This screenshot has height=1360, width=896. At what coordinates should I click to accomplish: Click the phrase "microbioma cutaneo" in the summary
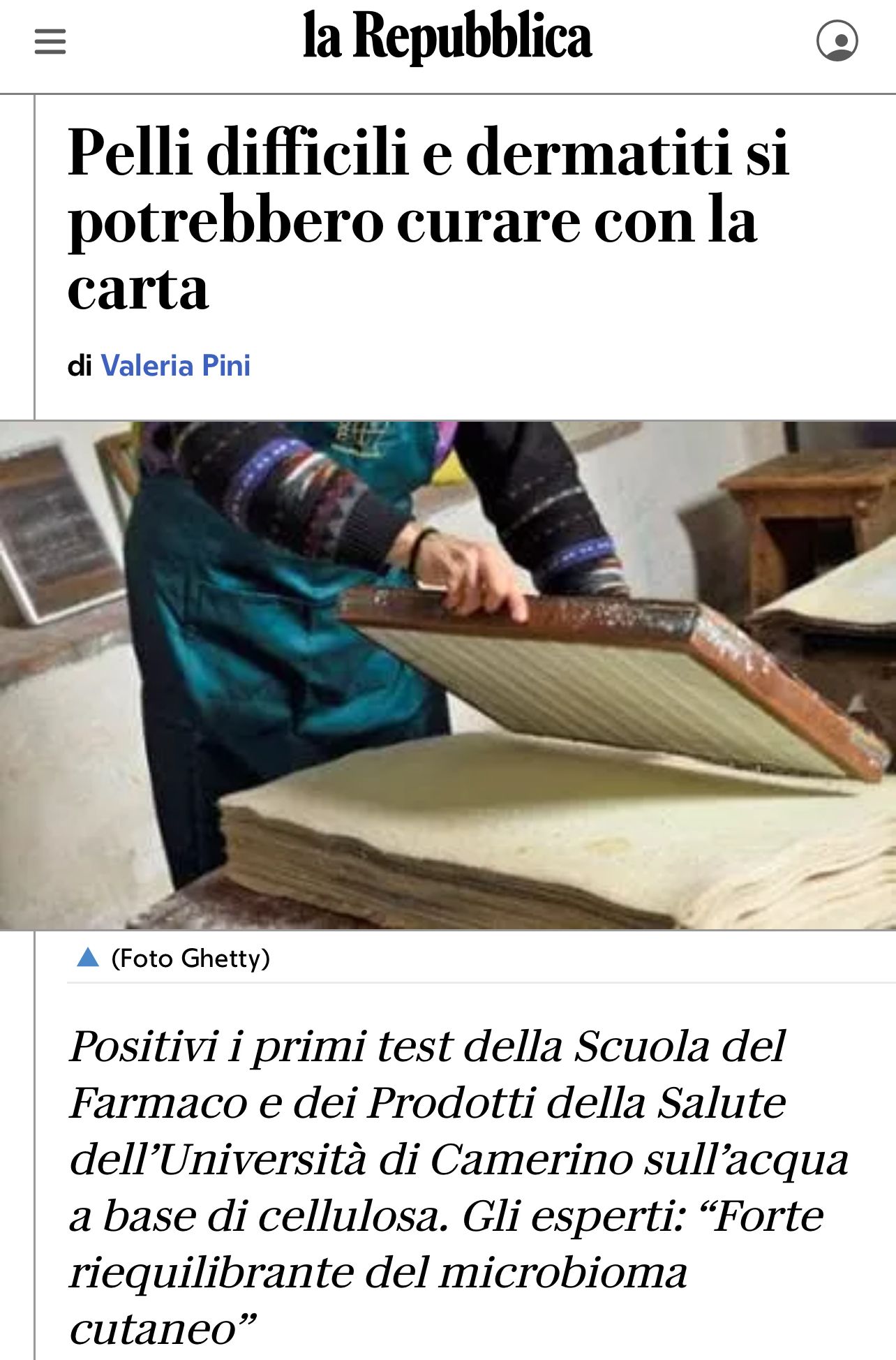[378, 1299]
